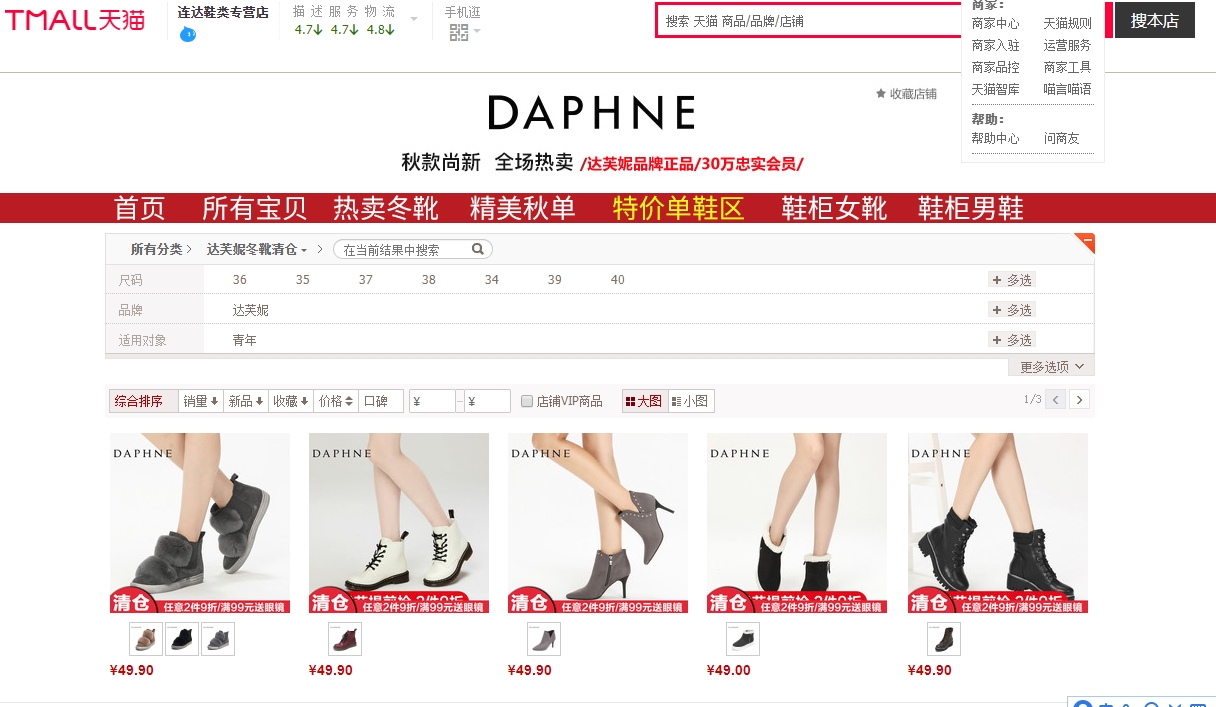Viewport: 1216px width, 707px height.
Task: Open the white lace-up boots product image
Action: [399, 523]
